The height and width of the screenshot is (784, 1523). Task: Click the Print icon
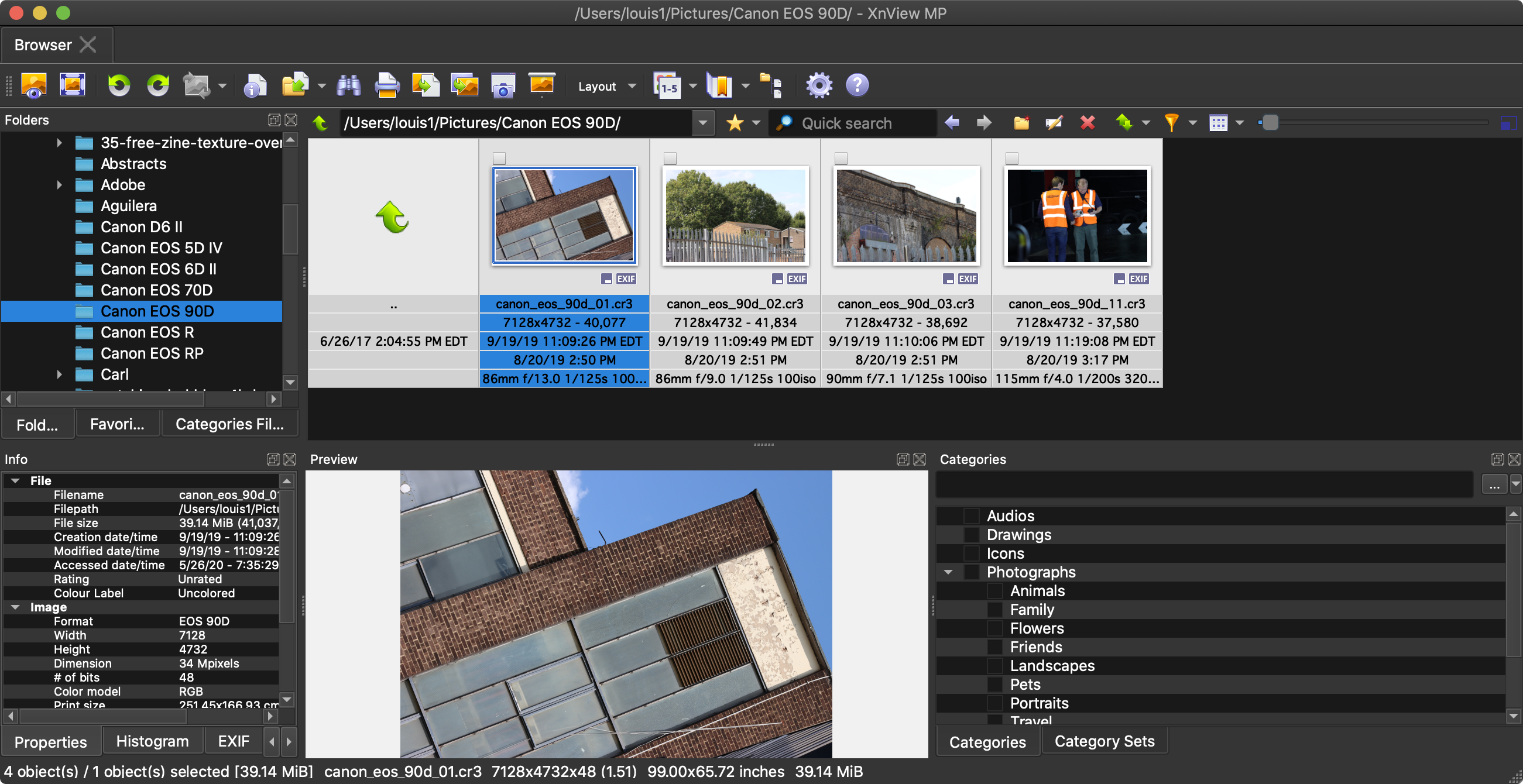coord(387,85)
